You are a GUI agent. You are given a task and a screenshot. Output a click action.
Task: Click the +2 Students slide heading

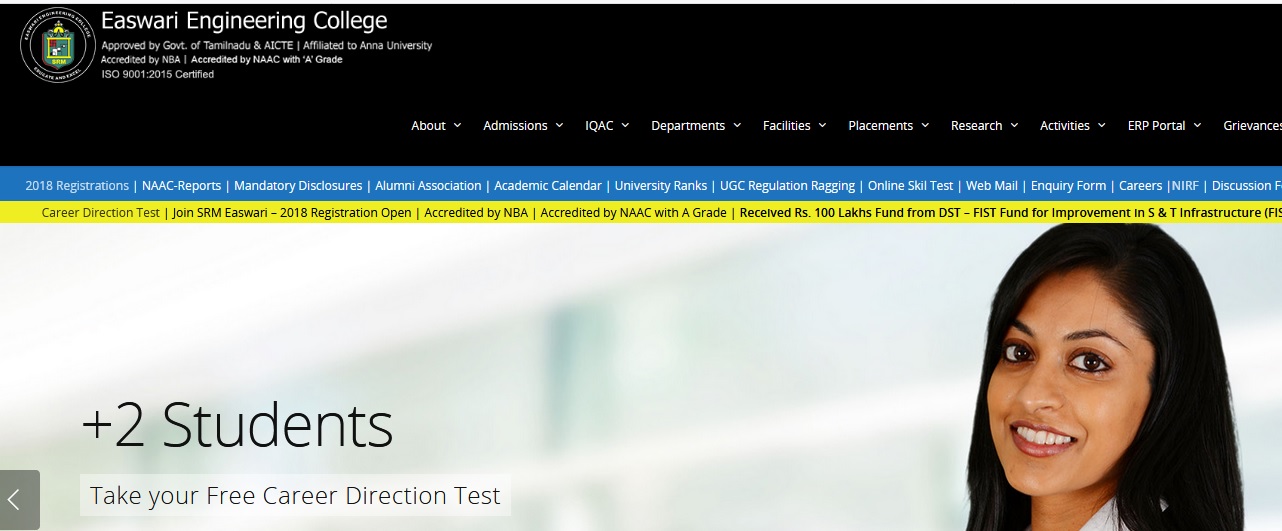tap(237, 425)
